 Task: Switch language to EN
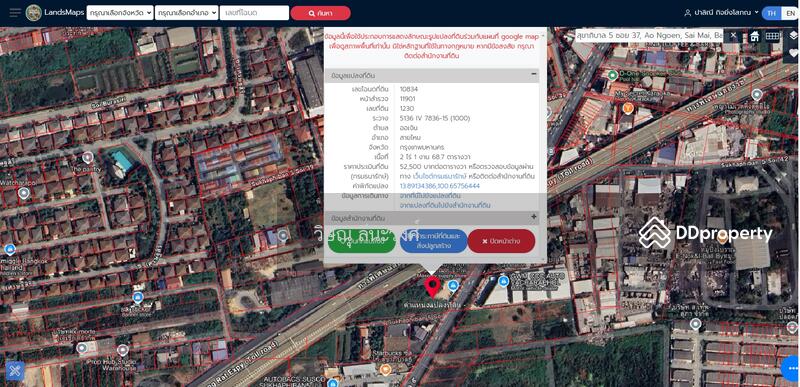[790, 13]
